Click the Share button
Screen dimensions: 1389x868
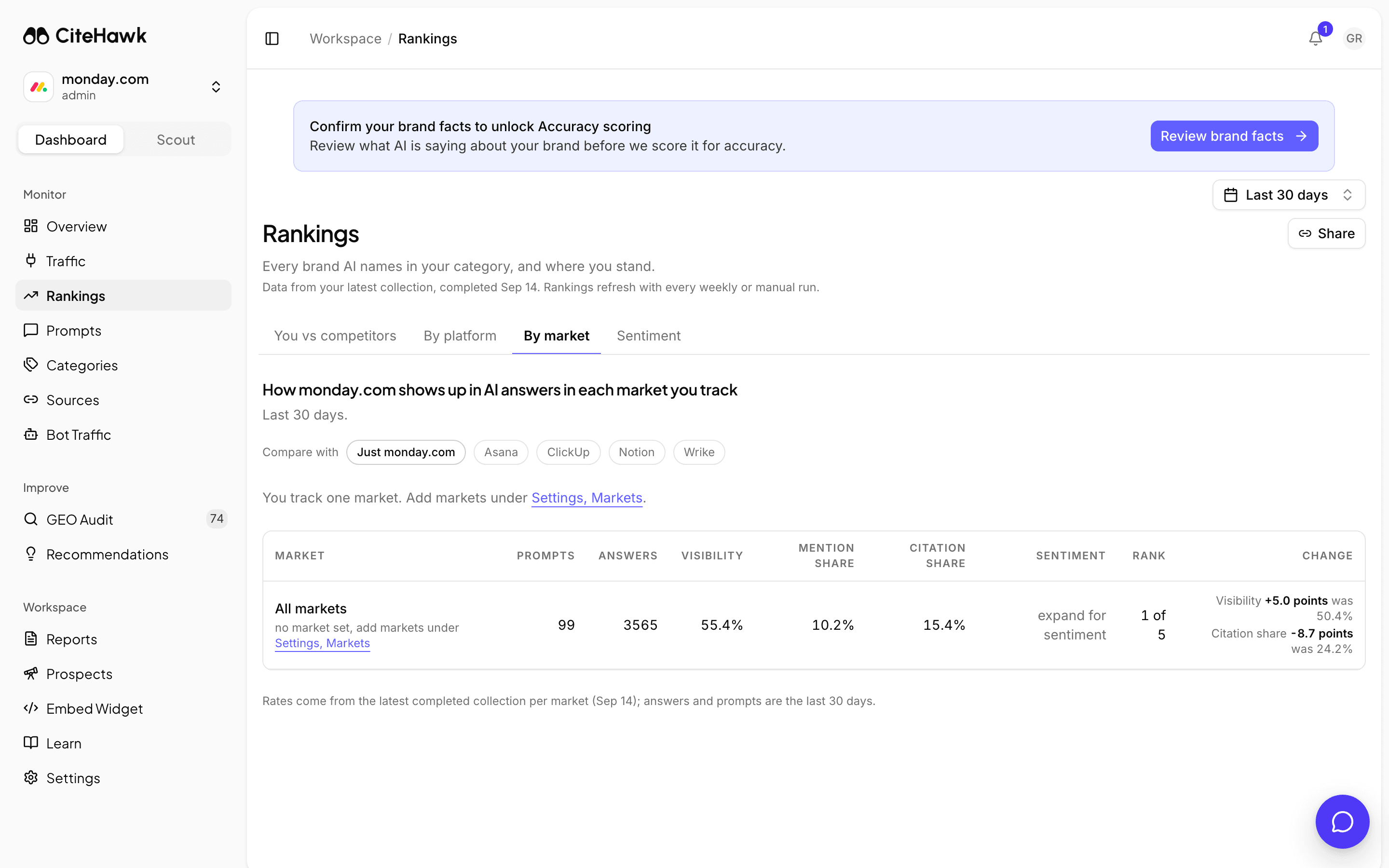1326,234
